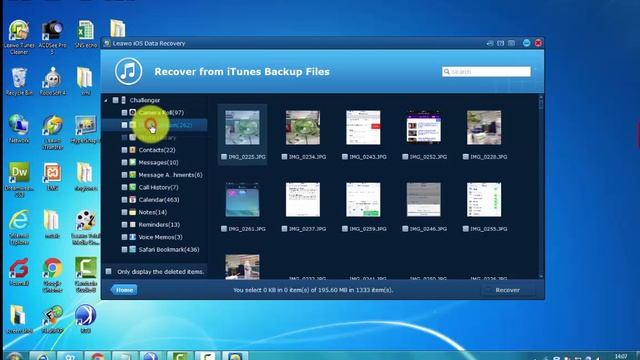Open FlashFXP desktop shortcut
Image resolution: width=640 pixels, height=360 pixels.
click(x=52, y=319)
